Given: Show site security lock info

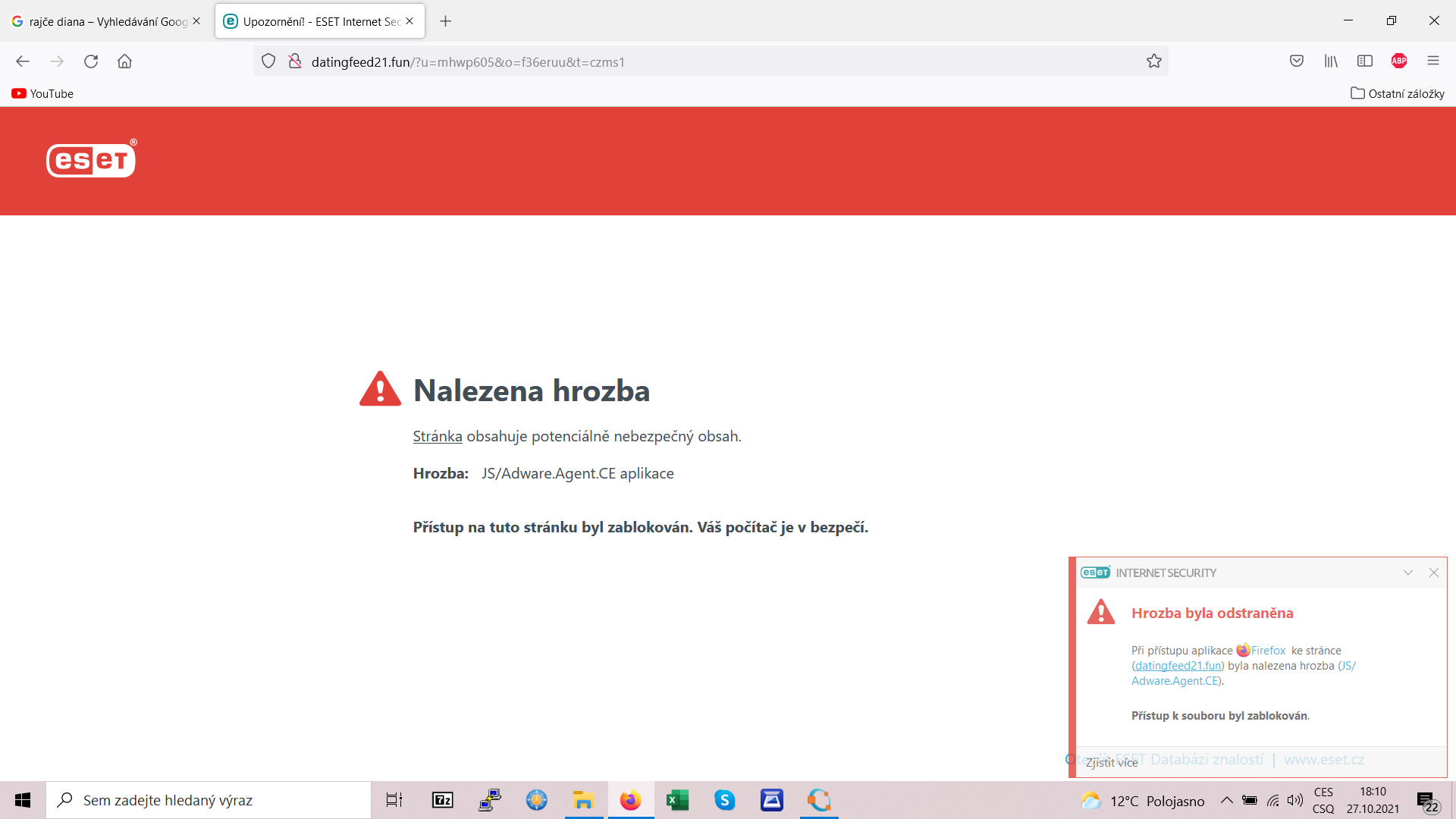Looking at the screenshot, I should click(295, 61).
